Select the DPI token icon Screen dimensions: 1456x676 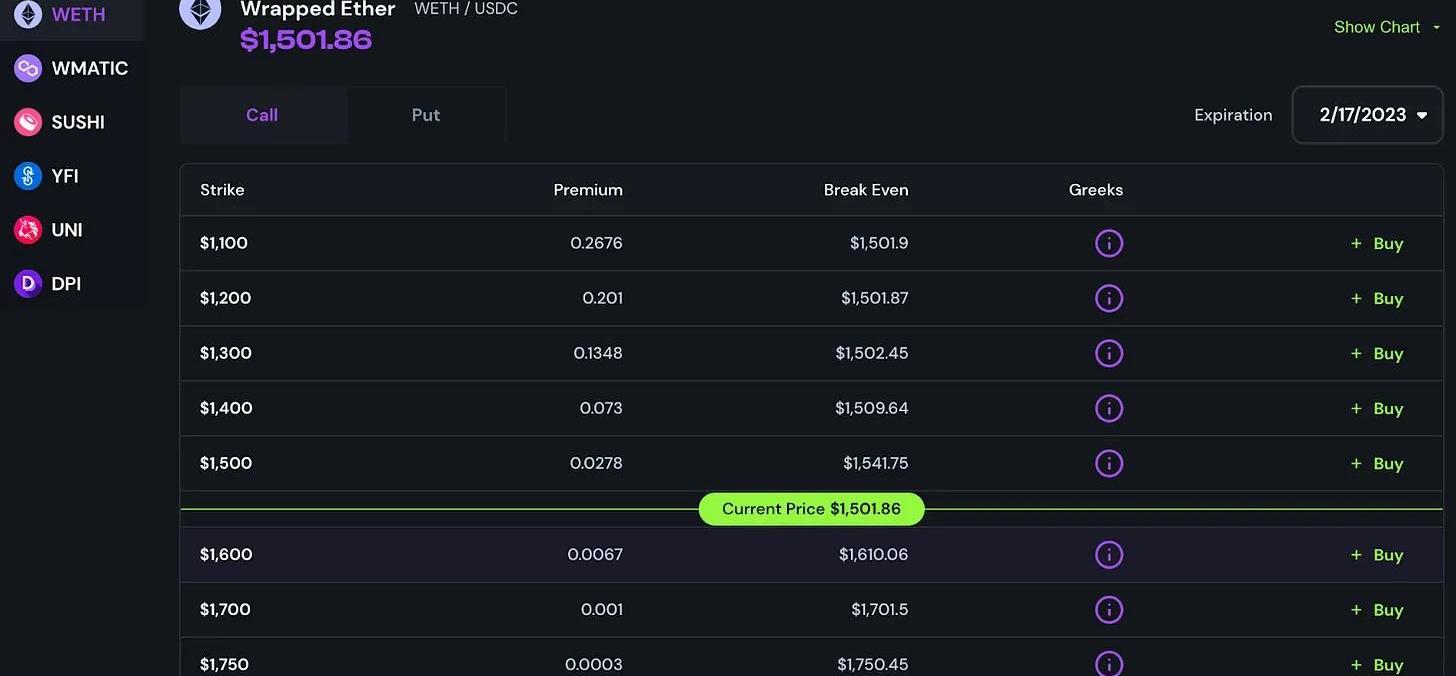click(27, 284)
